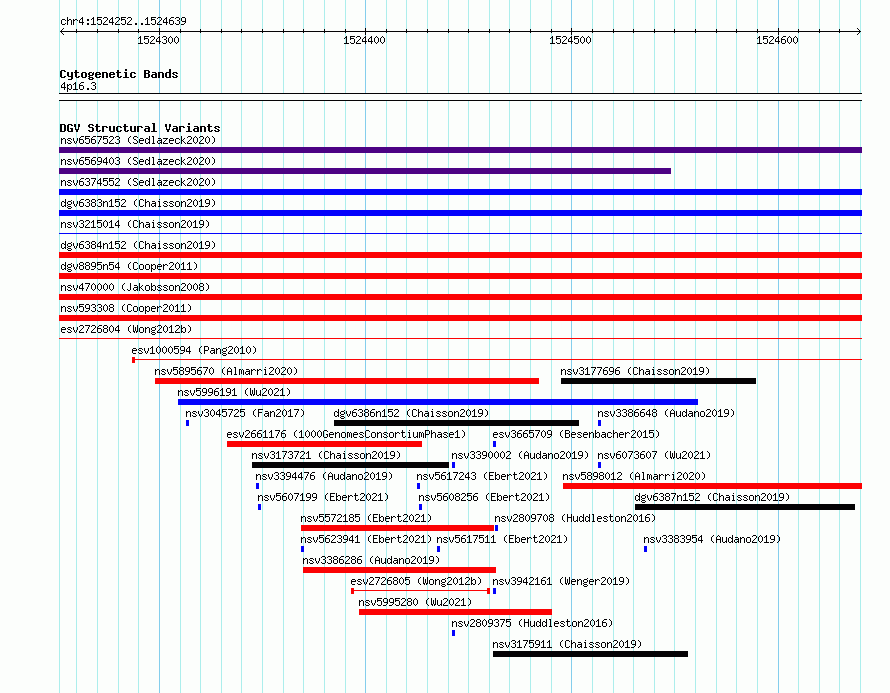
Task: Click the nsv5895670 red variant bar
Action: 347,381
